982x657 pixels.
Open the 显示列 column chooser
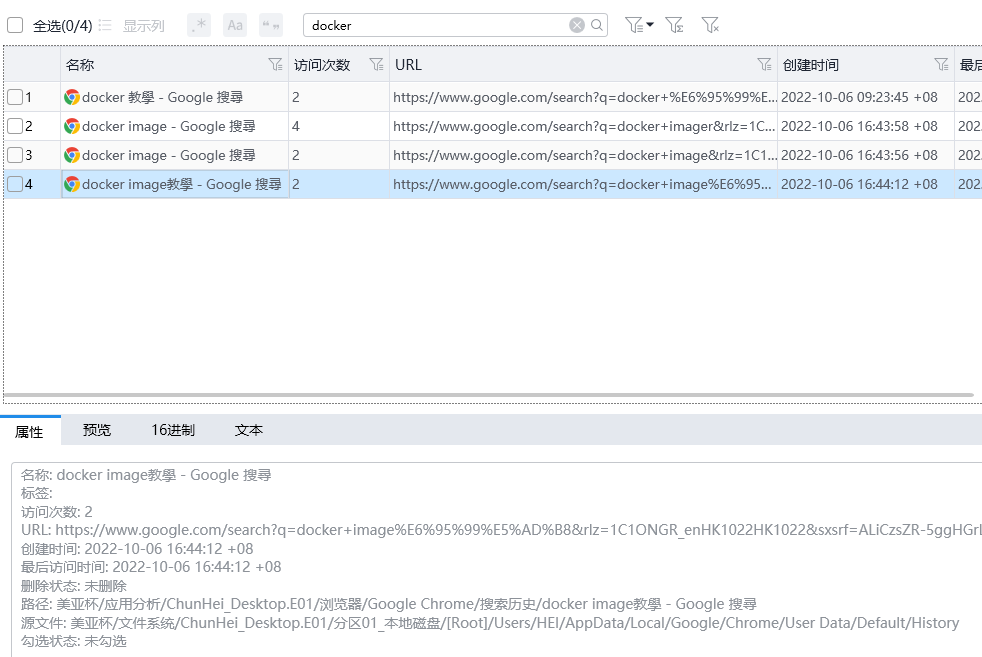point(132,26)
